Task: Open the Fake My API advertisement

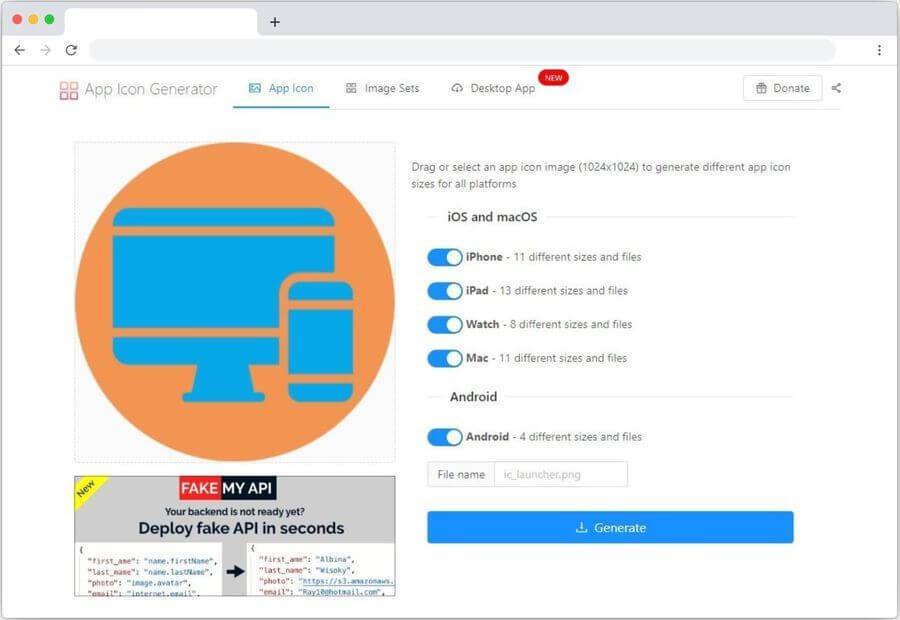Action: tap(235, 536)
